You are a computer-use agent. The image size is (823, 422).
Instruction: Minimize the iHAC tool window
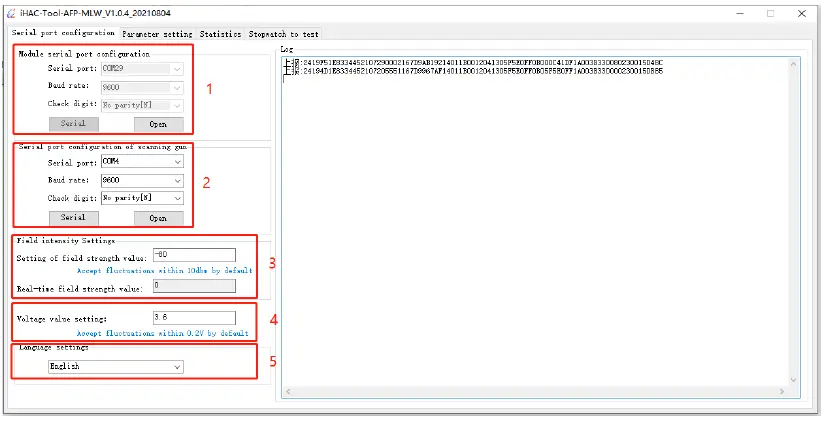(740, 14)
